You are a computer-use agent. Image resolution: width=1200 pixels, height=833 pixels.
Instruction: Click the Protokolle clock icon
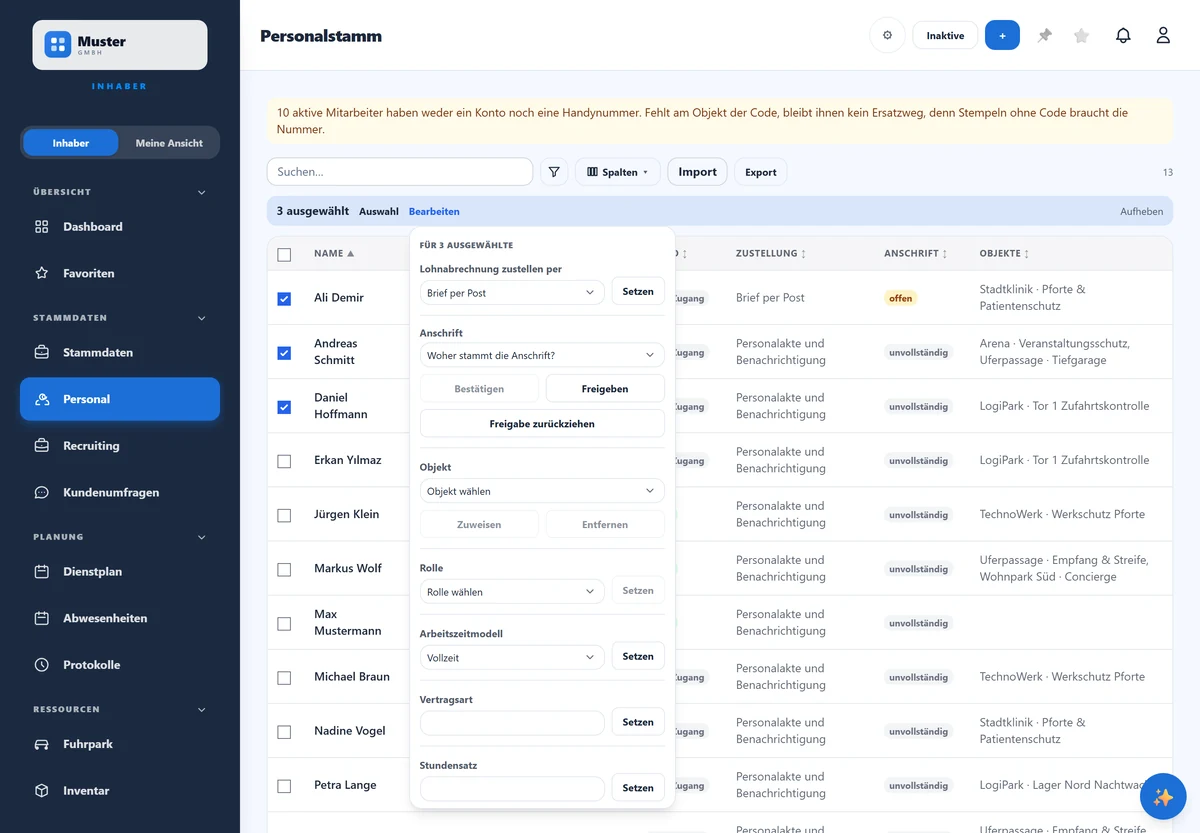42,664
